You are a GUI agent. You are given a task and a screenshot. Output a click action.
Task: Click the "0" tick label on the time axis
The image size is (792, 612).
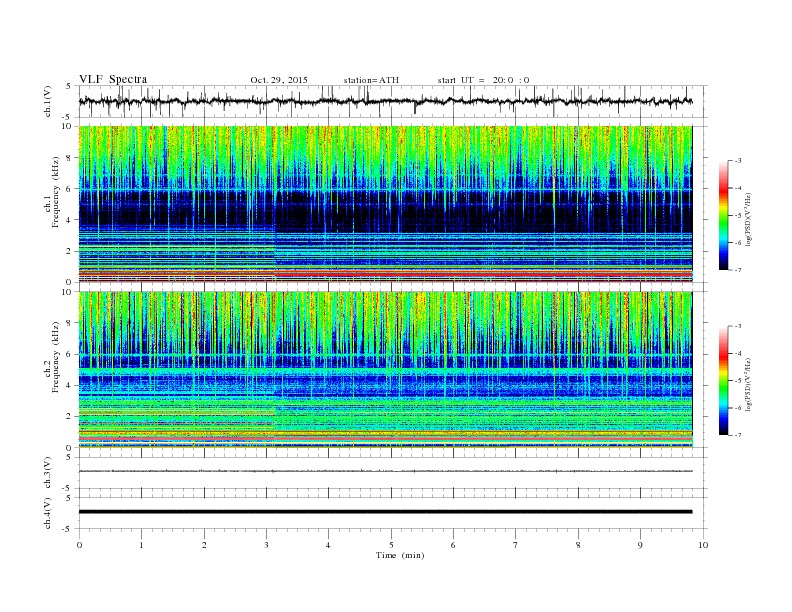(x=79, y=545)
